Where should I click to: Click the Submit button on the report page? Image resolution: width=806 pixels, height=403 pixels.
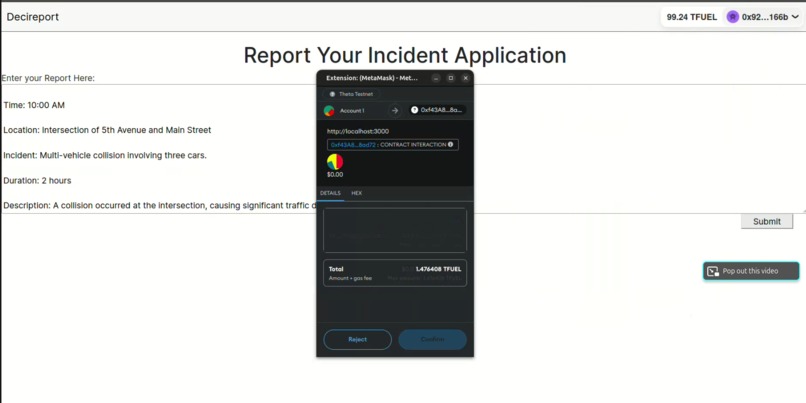[x=766, y=222]
